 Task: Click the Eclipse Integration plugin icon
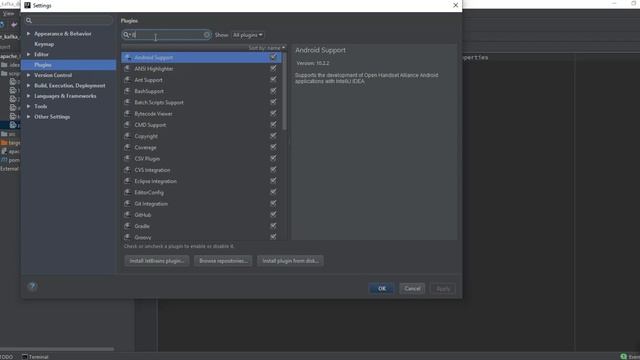[x=127, y=181]
